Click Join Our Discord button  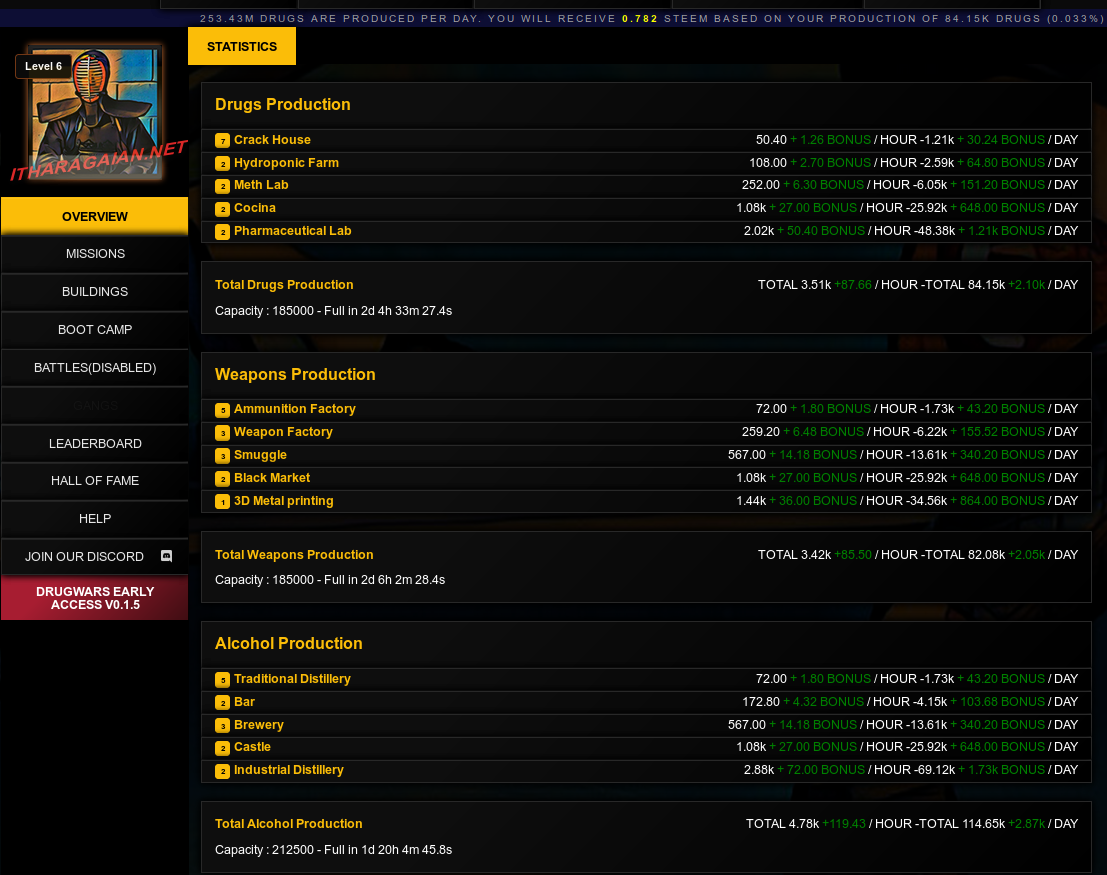coord(85,557)
